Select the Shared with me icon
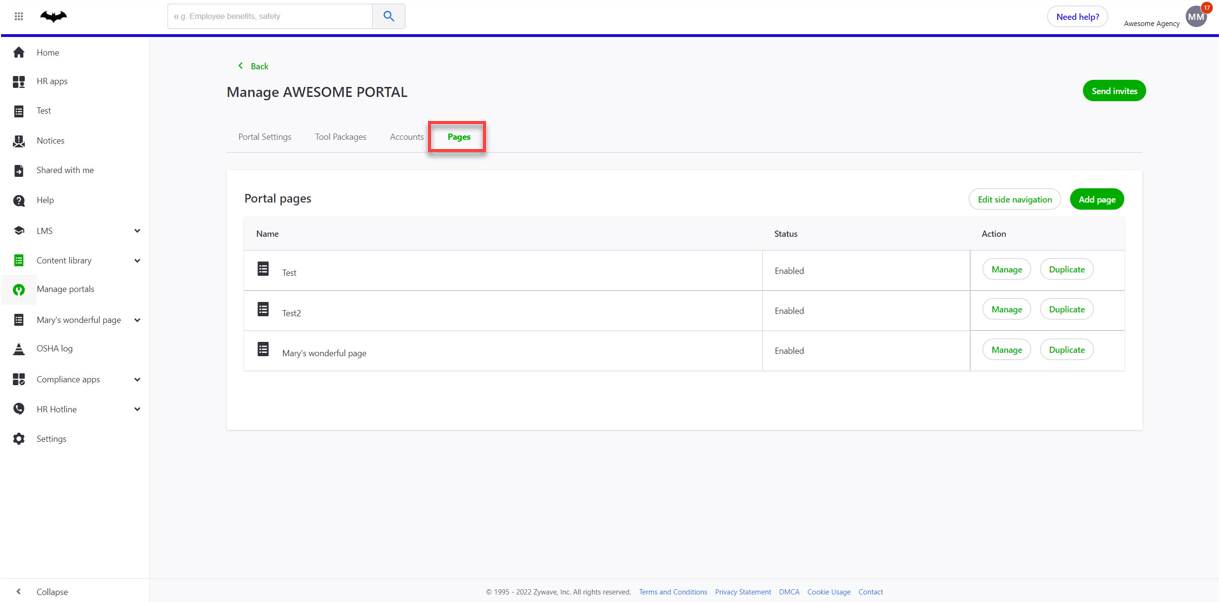The height and width of the screenshot is (602, 1219). (x=17, y=170)
